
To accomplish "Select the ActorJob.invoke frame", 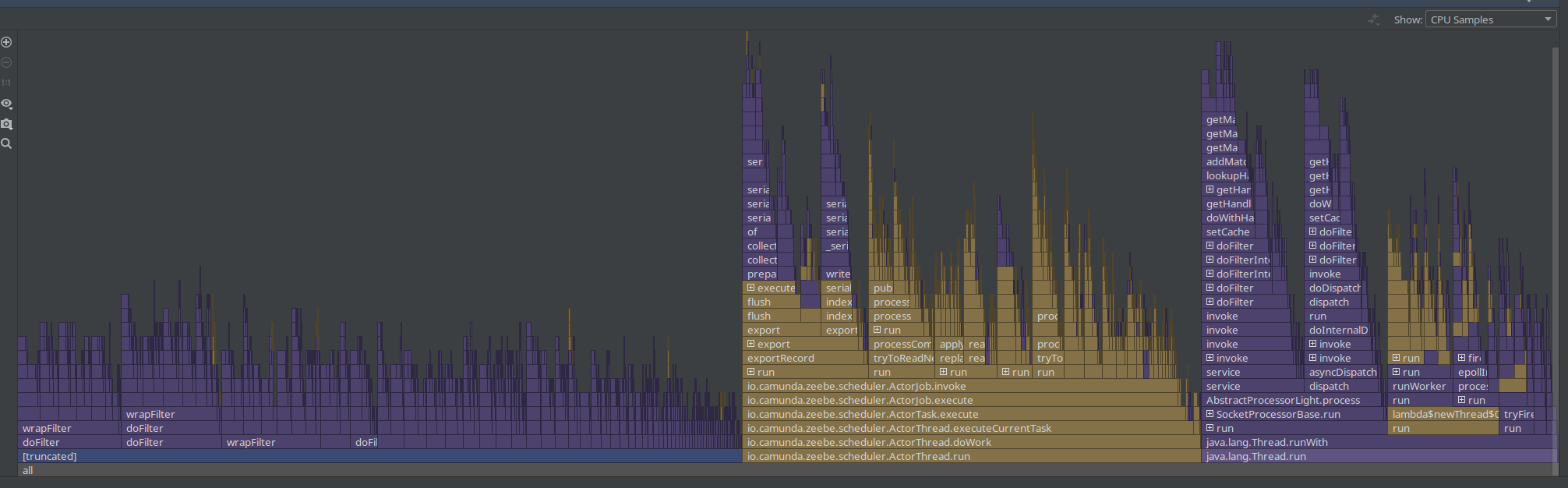I will click(x=961, y=386).
